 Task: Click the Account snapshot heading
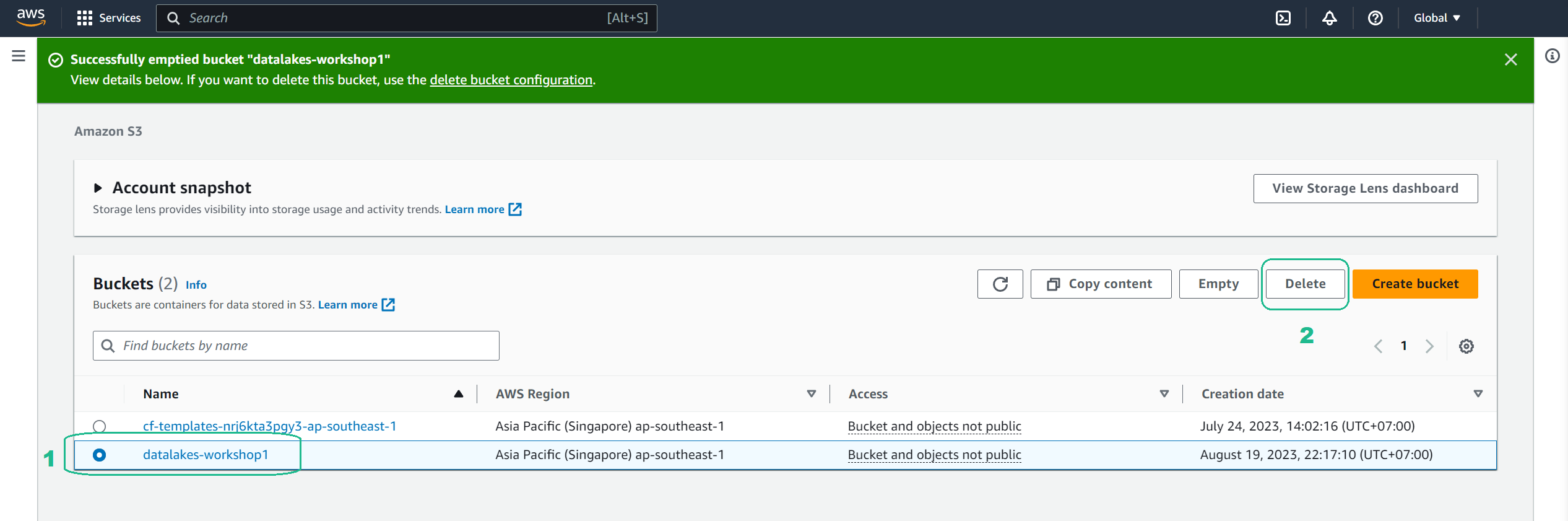tap(181, 188)
